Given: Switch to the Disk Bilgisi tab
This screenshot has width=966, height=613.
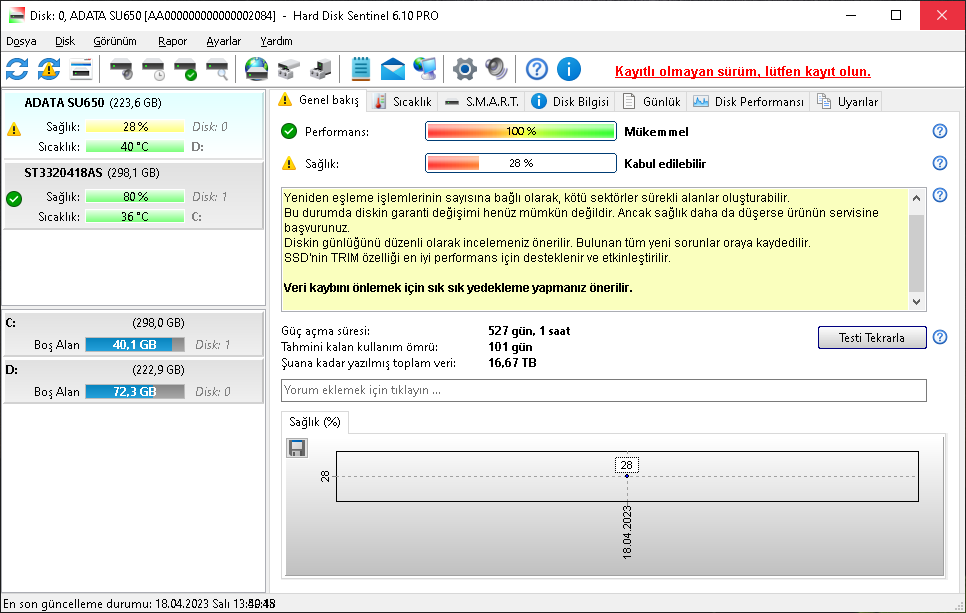Looking at the screenshot, I should (570, 102).
